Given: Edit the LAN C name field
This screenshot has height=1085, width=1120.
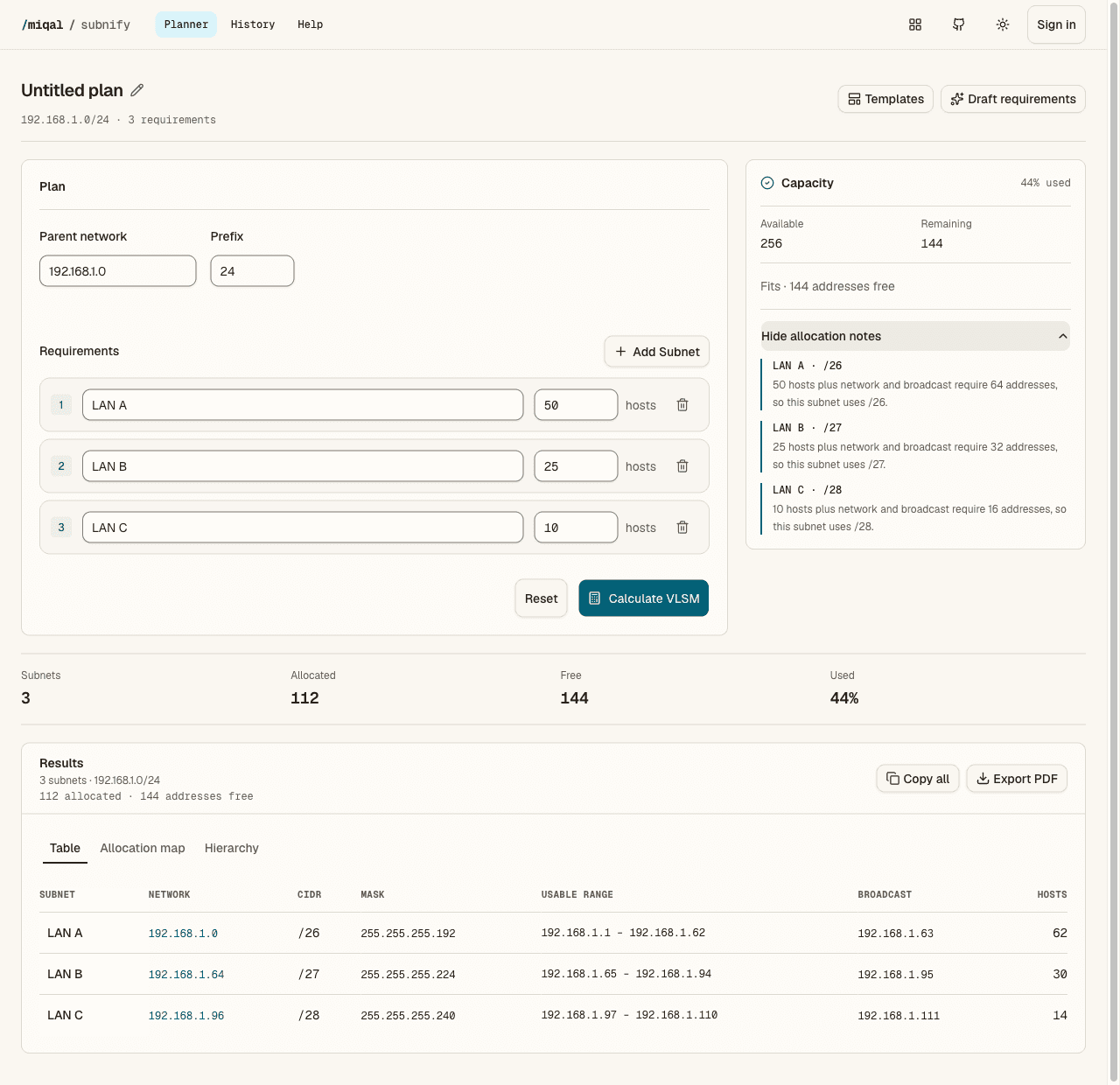Looking at the screenshot, I should pos(303,528).
